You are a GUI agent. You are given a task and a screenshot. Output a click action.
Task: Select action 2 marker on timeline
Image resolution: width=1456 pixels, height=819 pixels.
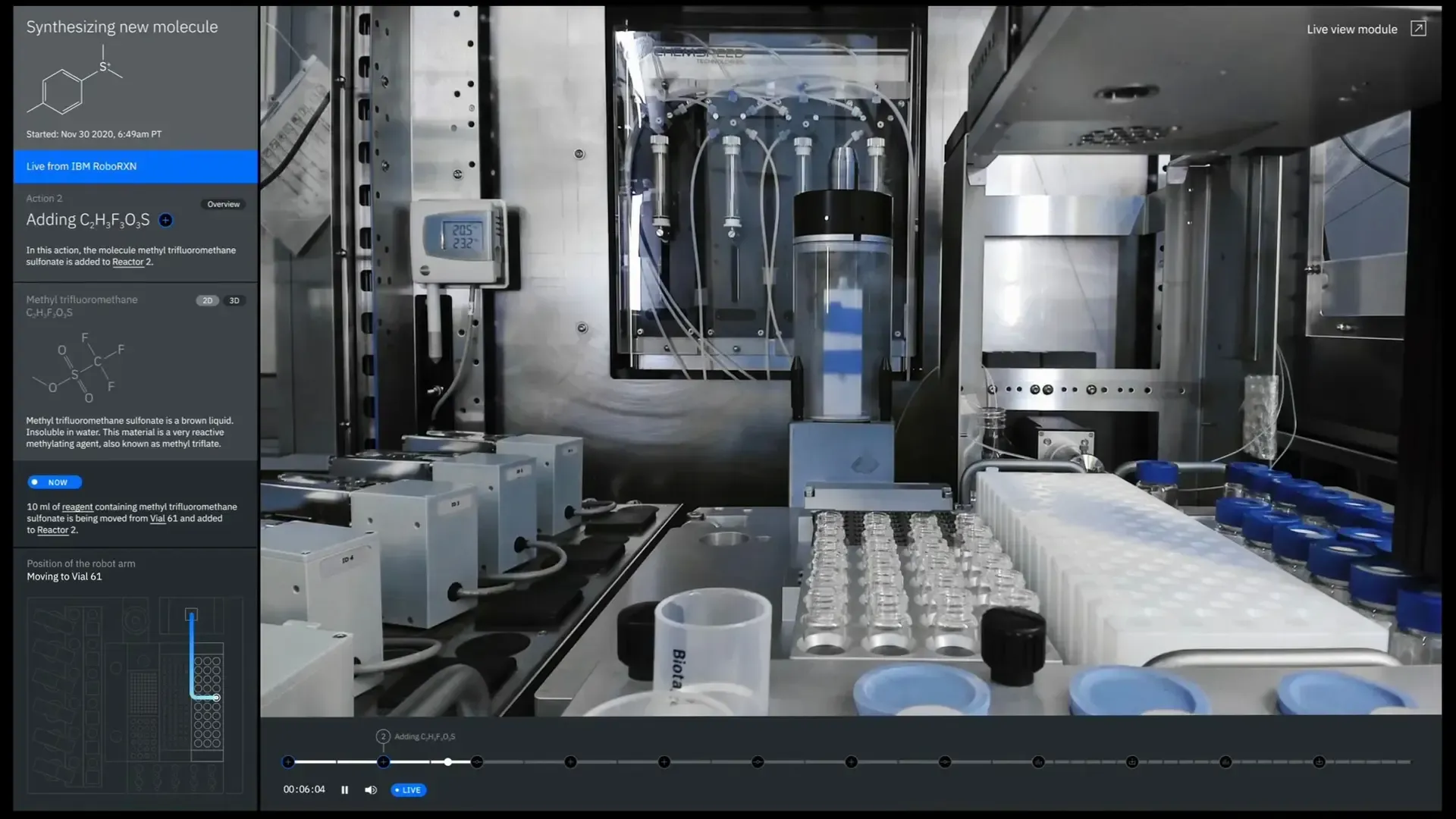[384, 761]
